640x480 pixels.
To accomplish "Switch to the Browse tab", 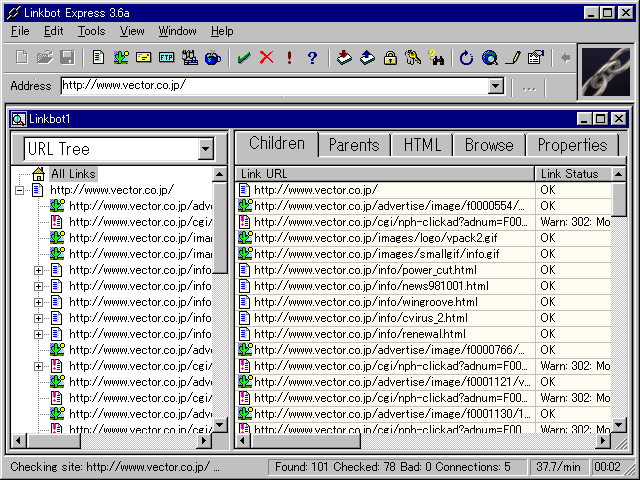I will click(489, 145).
